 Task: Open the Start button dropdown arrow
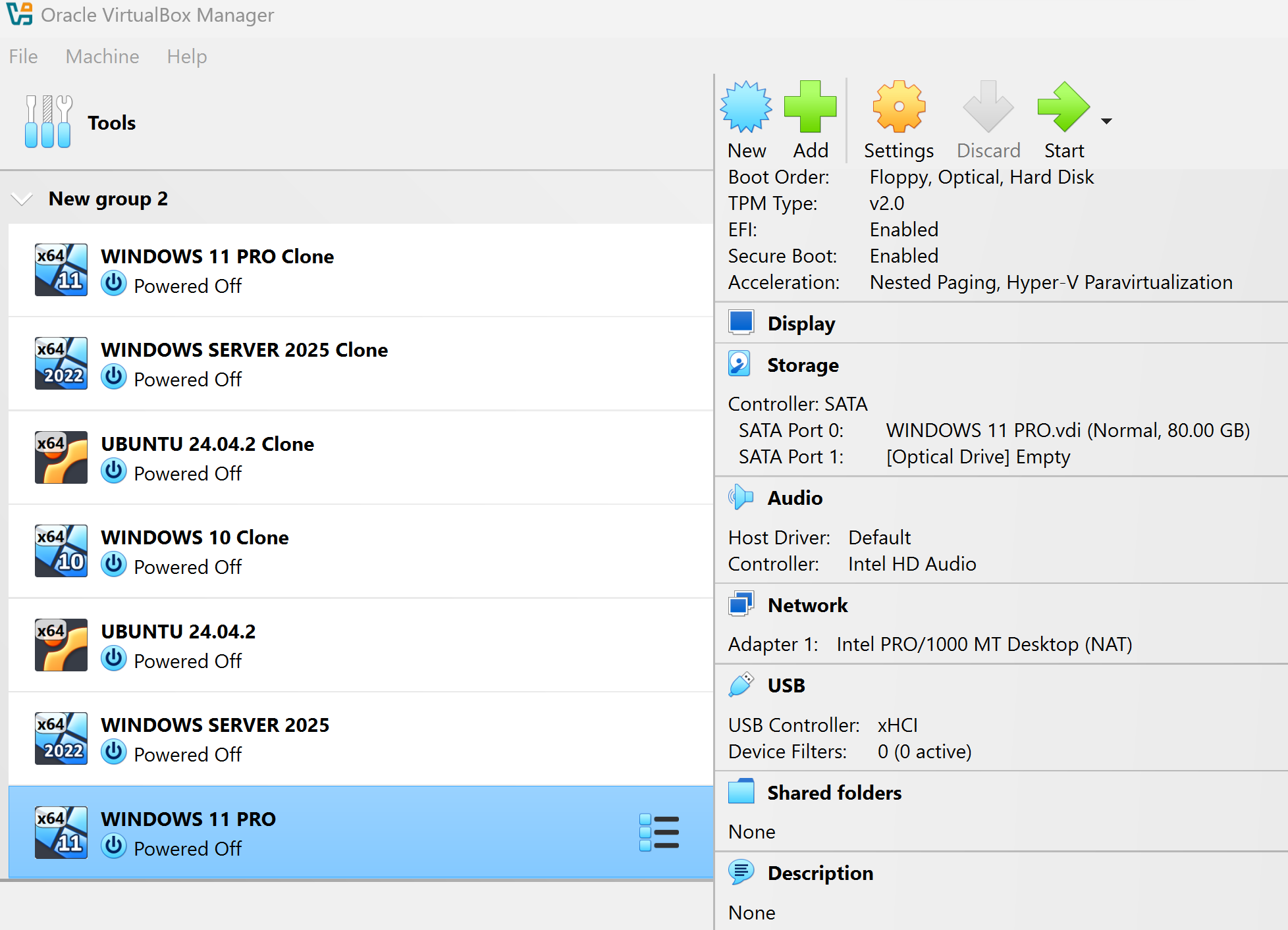click(x=1106, y=121)
